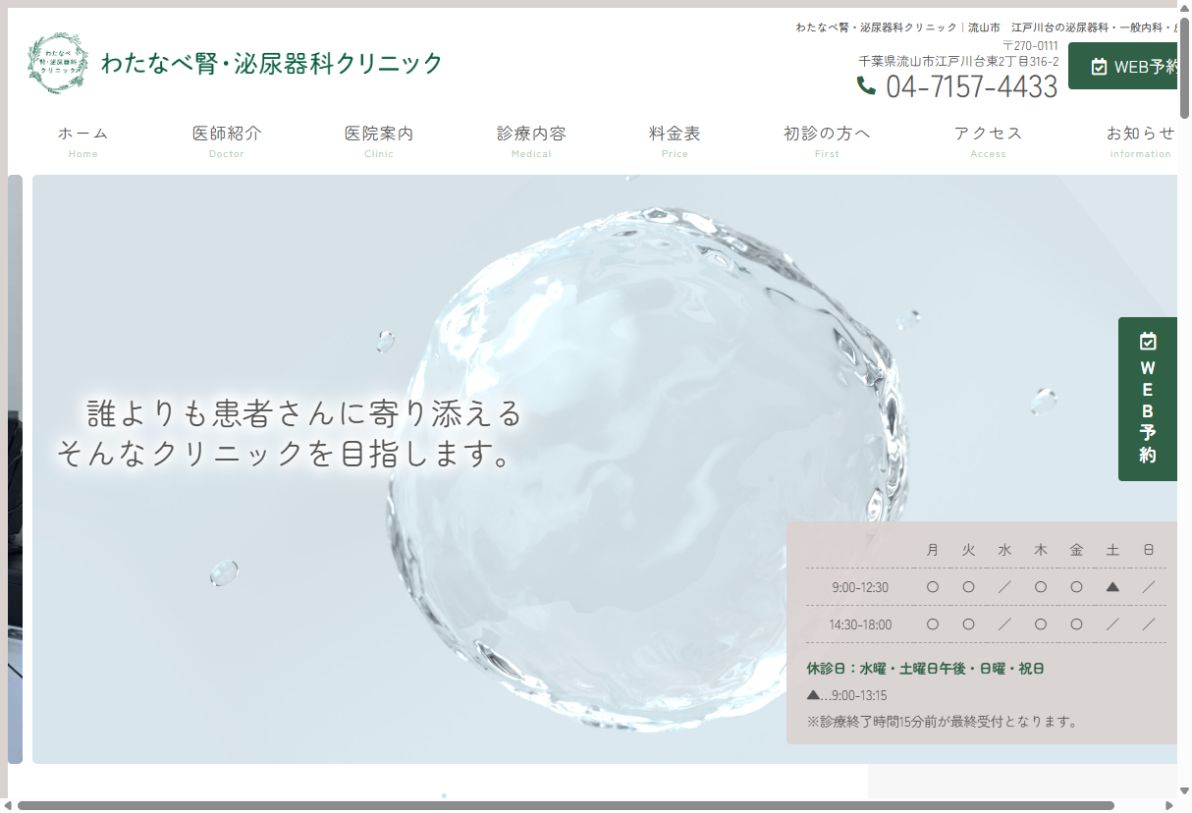Click the clinic wreath logo emblem
Image resolution: width=1192 pixels, height=813 pixels.
point(58,63)
